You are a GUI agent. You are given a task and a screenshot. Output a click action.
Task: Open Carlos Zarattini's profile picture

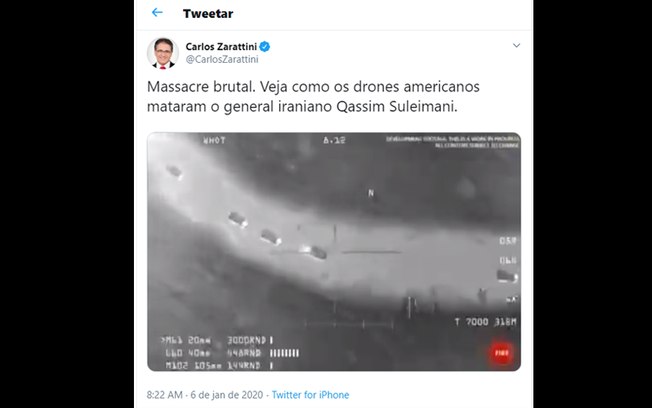point(163,53)
